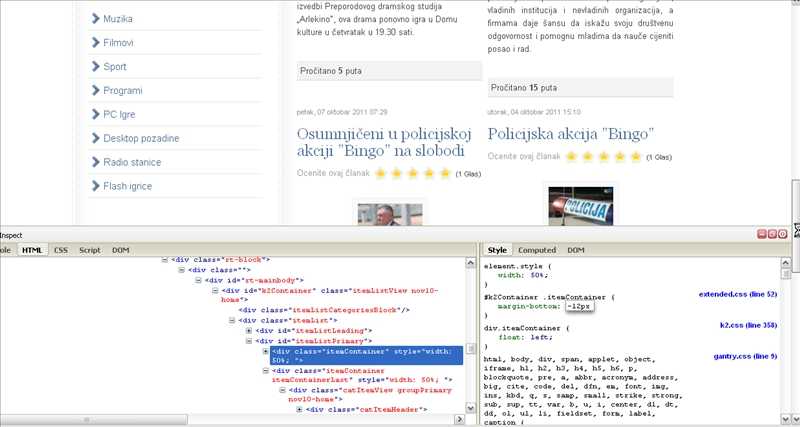Open the Programi menu link
The image size is (800, 427).
click(123, 91)
